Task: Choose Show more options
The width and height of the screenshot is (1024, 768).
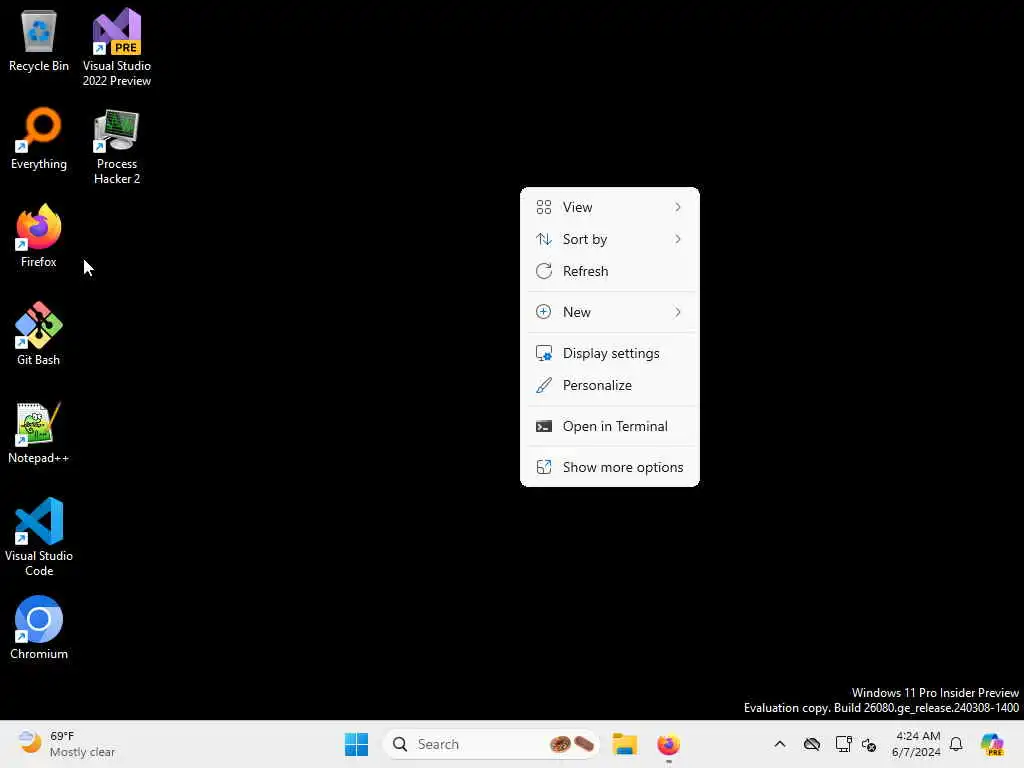Action: [609, 468]
